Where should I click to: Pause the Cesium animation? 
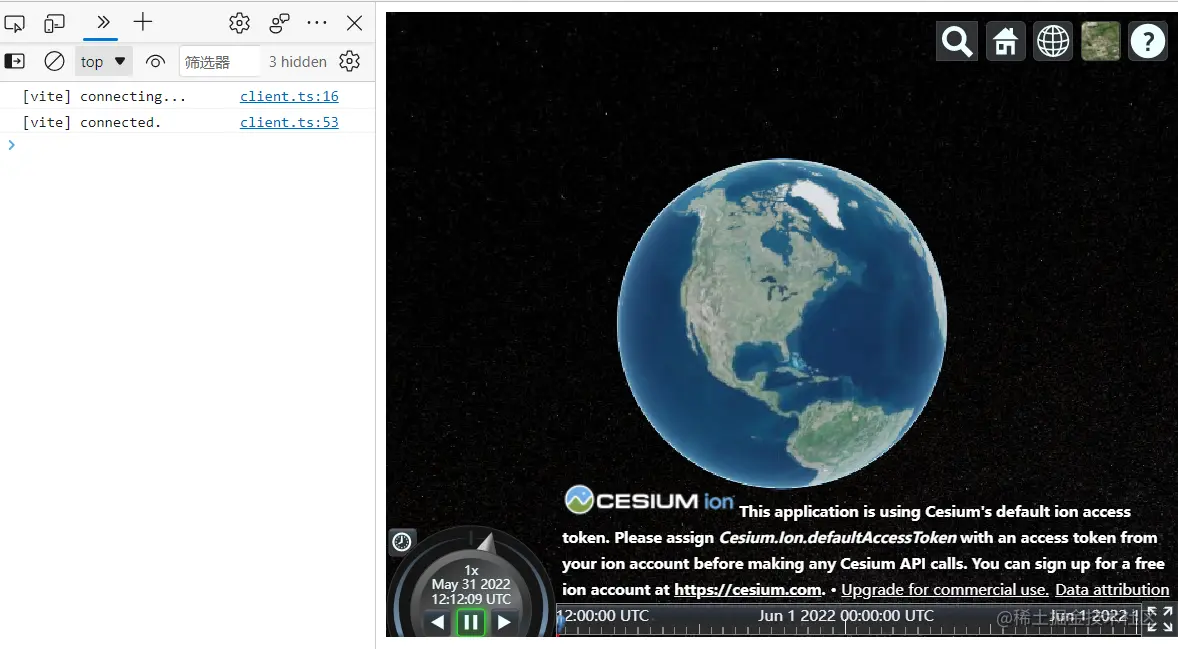tap(471, 622)
